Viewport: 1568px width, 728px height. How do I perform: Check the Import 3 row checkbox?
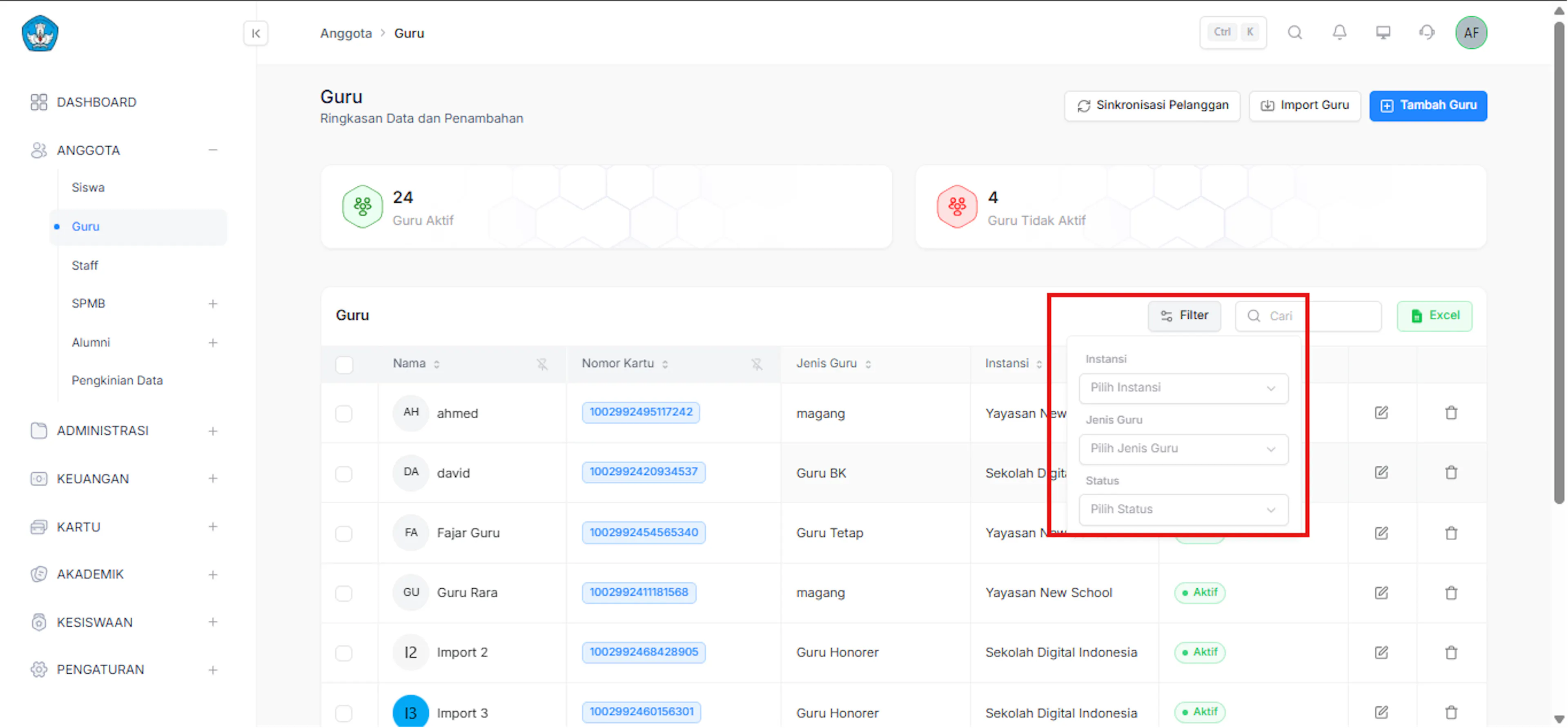pos(344,713)
